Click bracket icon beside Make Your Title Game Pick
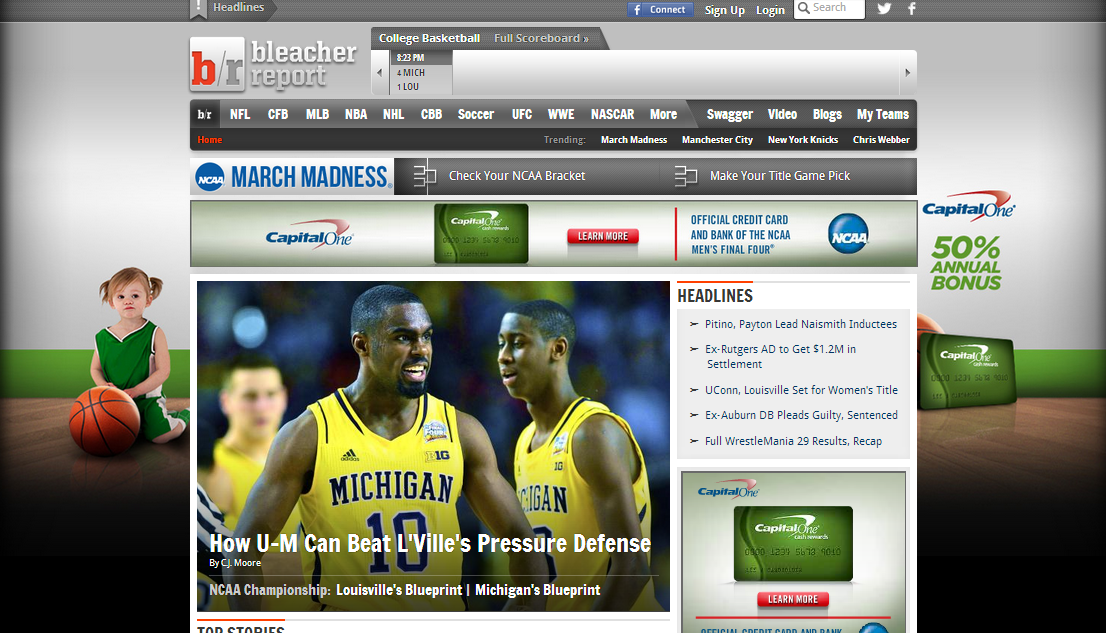The height and width of the screenshot is (633, 1106). (686, 176)
